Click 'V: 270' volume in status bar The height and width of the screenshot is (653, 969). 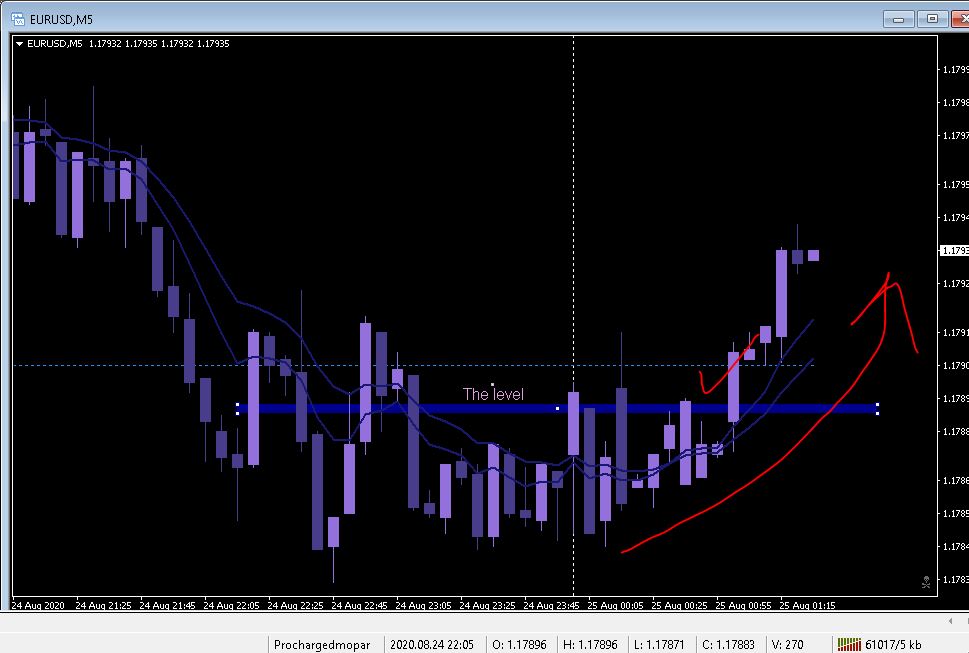pyautogui.click(x=788, y=645)
